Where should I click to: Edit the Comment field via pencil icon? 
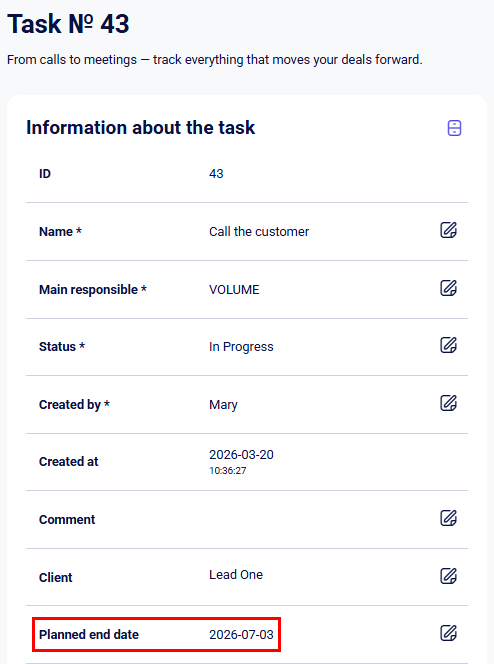coord(448,518)
